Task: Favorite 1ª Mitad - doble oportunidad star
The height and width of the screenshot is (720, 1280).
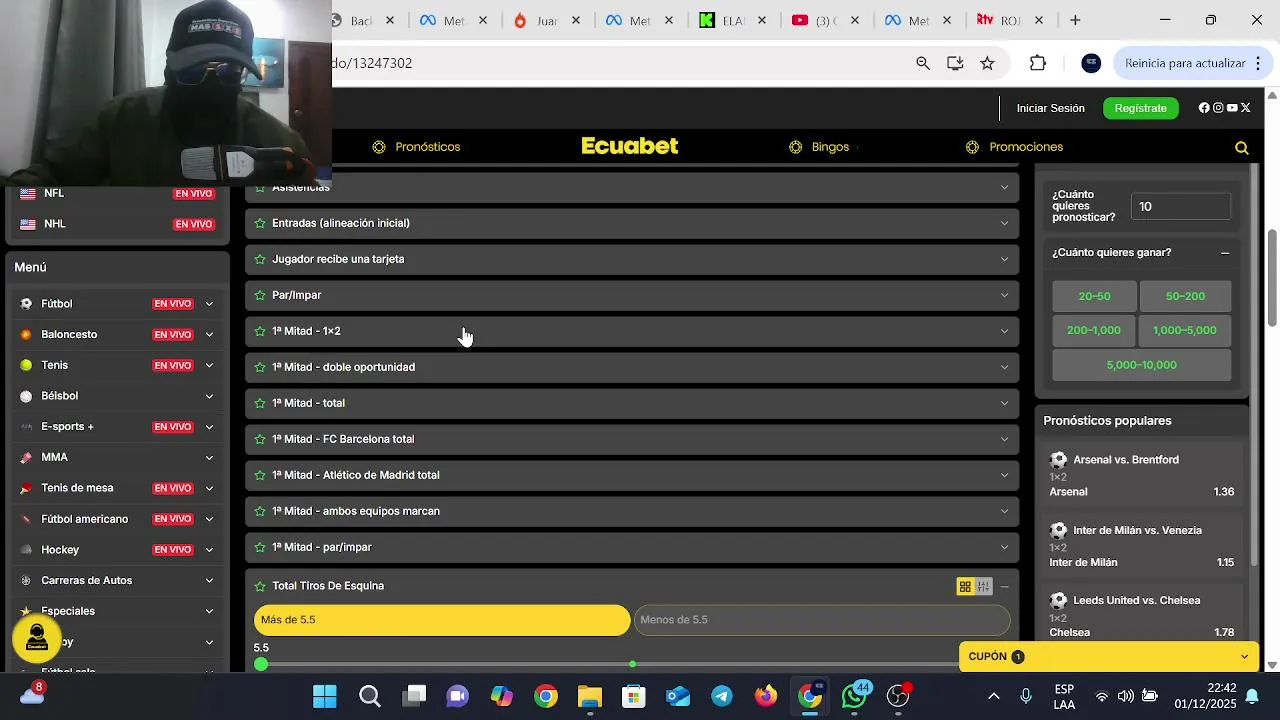Action: [x=260, y=367]
